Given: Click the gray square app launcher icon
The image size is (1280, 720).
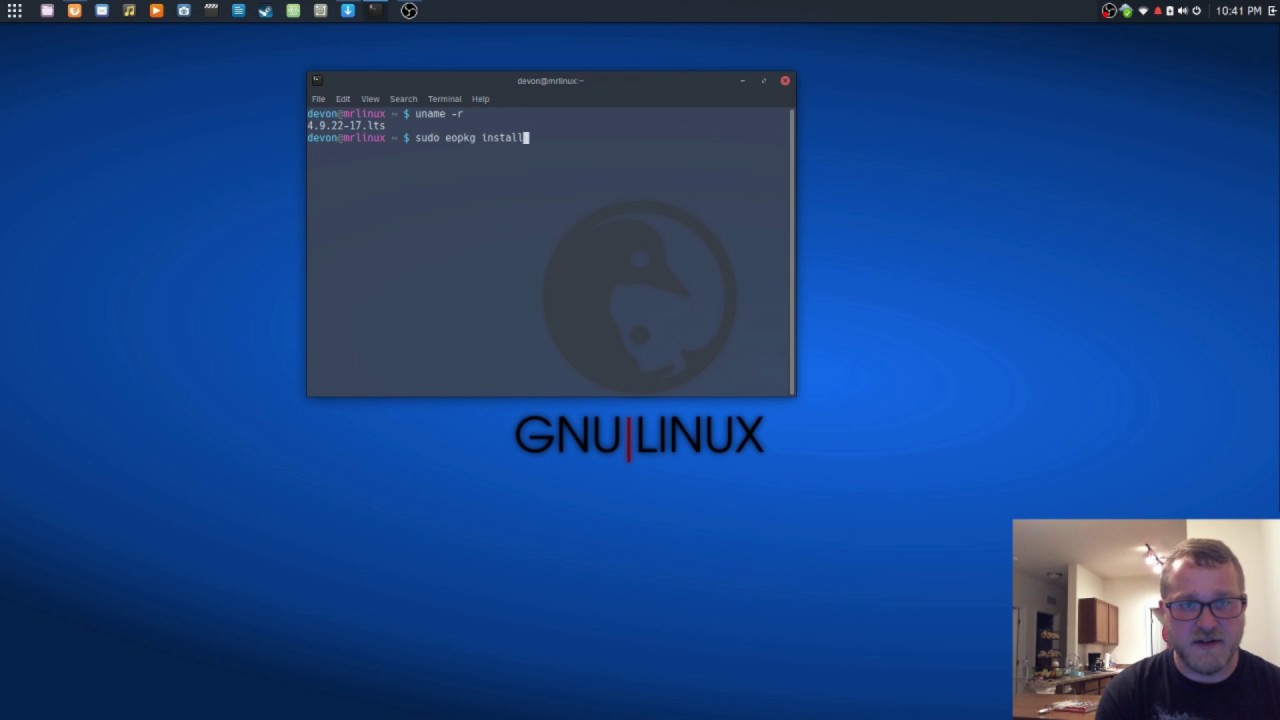Looking at the screenshot, I should click(320, 11).
